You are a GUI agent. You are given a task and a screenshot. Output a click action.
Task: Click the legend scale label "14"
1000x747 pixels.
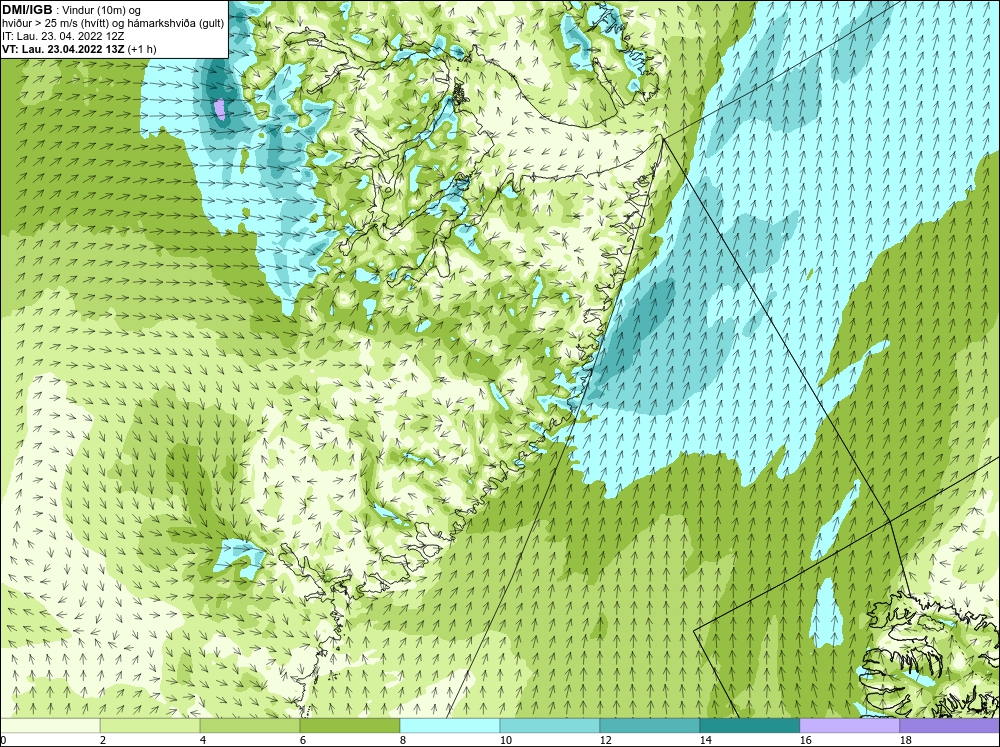(705, 740)
